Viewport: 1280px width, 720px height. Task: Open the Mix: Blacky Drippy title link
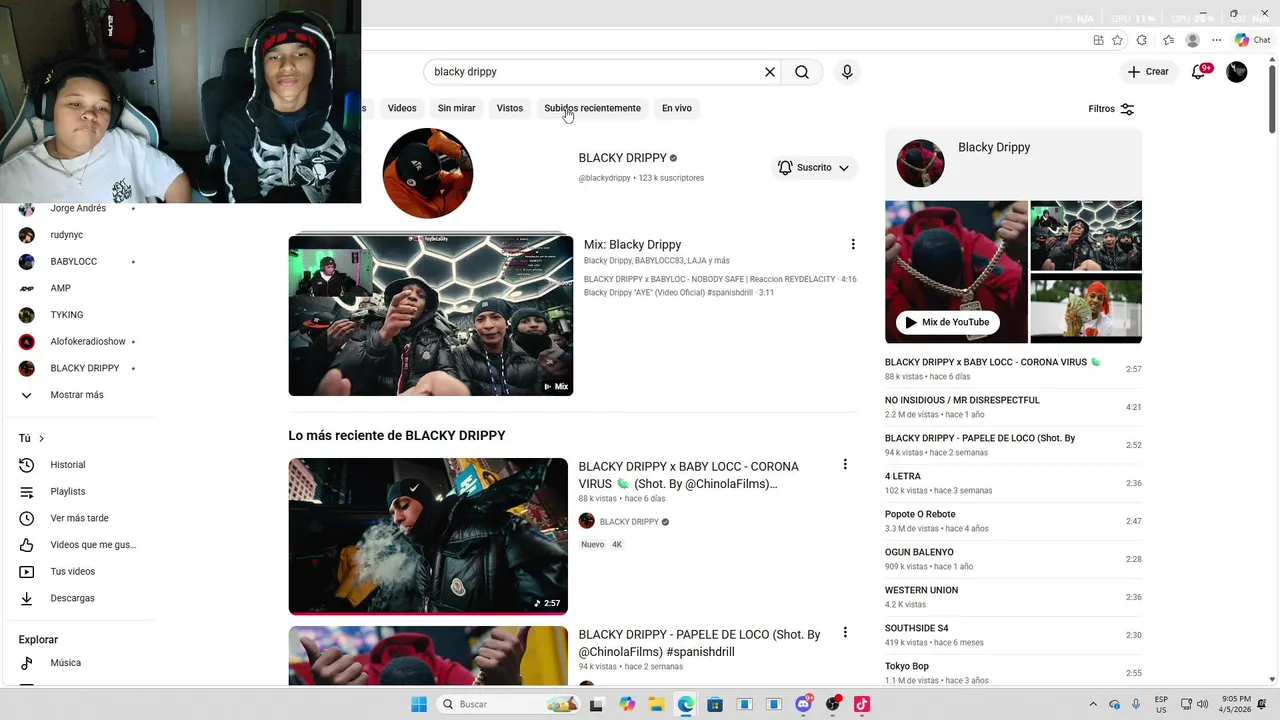632,244
